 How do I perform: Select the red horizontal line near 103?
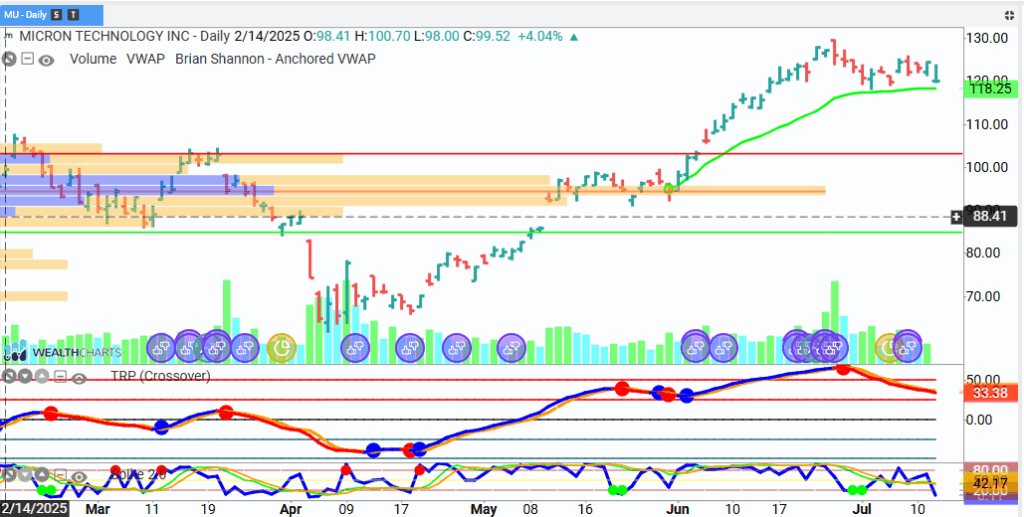483,154
